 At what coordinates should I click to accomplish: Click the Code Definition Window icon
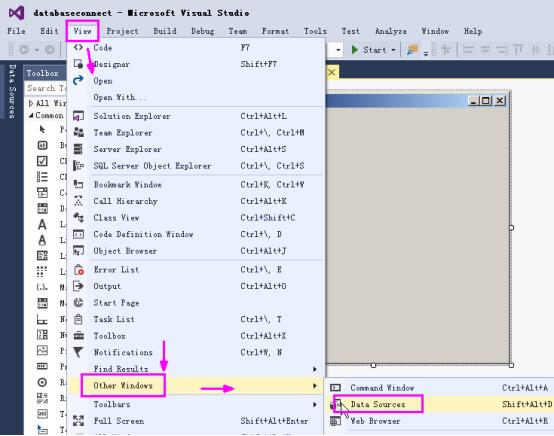tap(78, 234)
